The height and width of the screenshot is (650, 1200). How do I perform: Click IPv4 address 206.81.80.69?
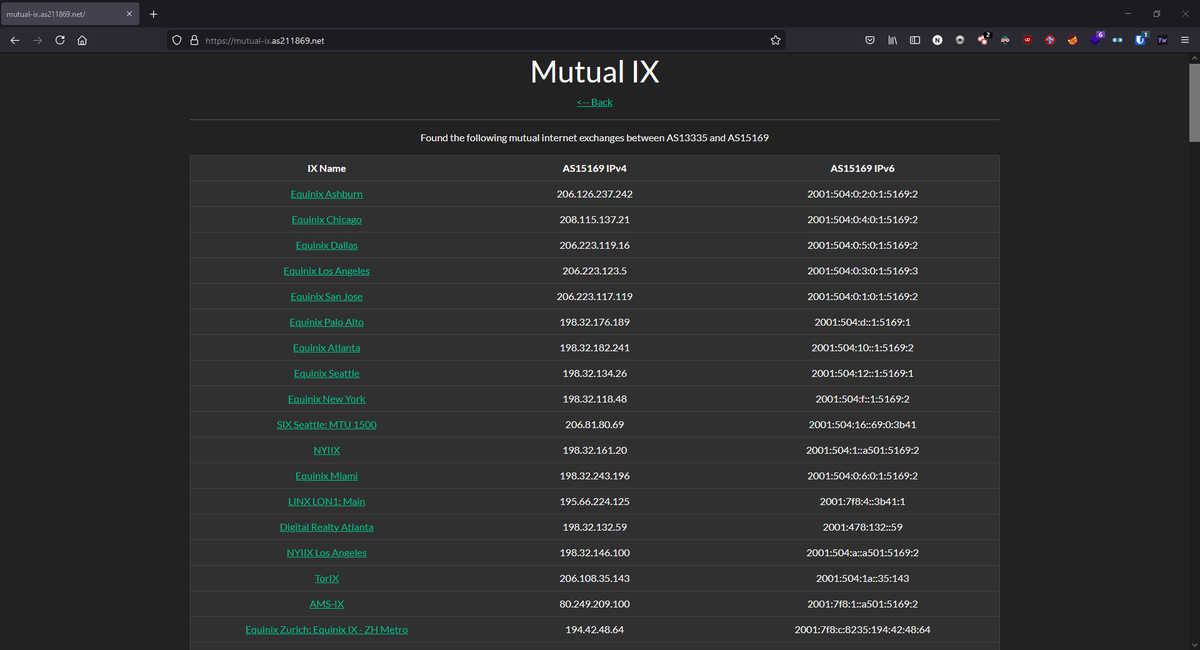point(594,425)
